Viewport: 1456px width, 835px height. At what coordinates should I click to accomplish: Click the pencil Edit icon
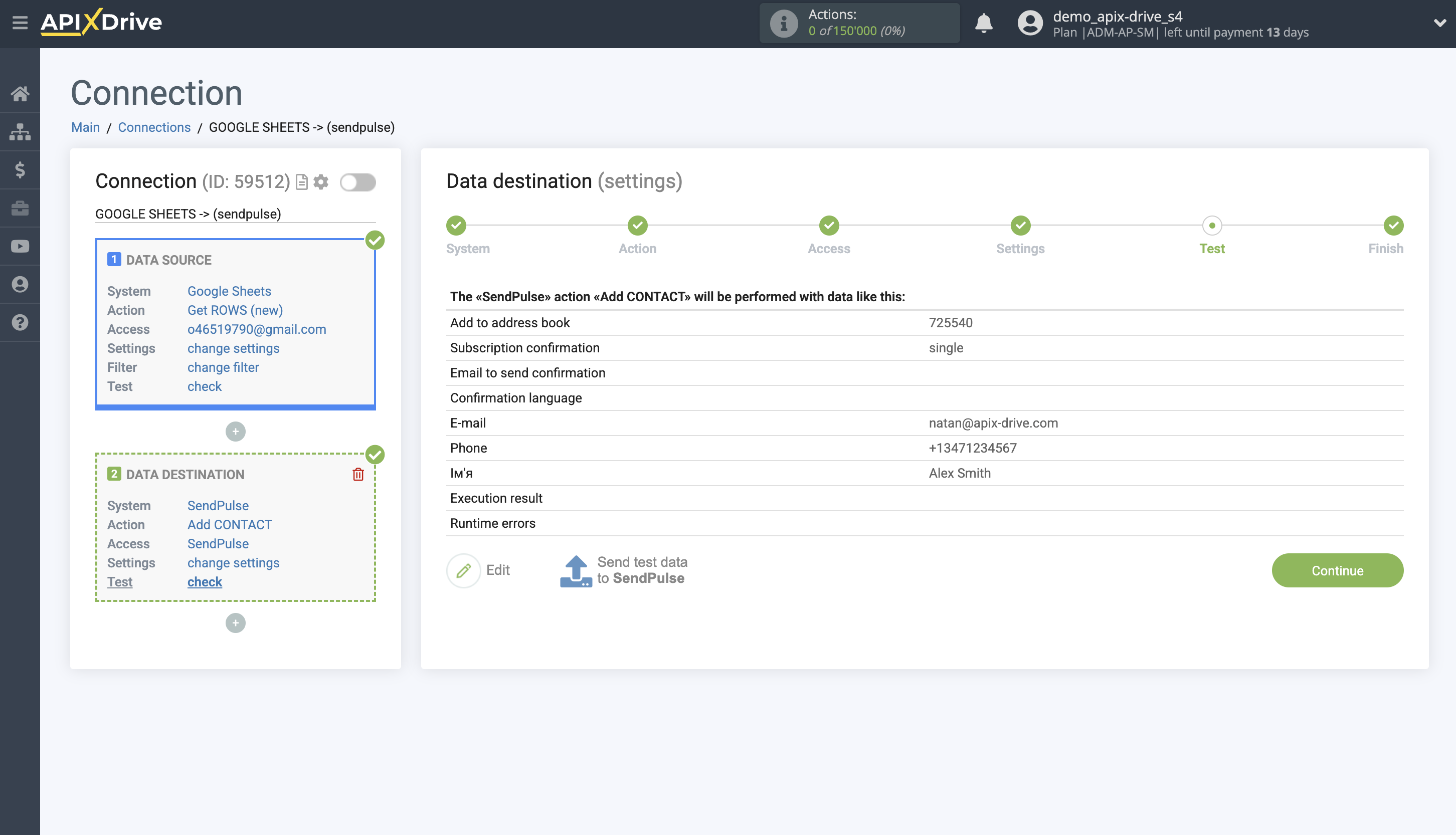click(x=464, y=571)
